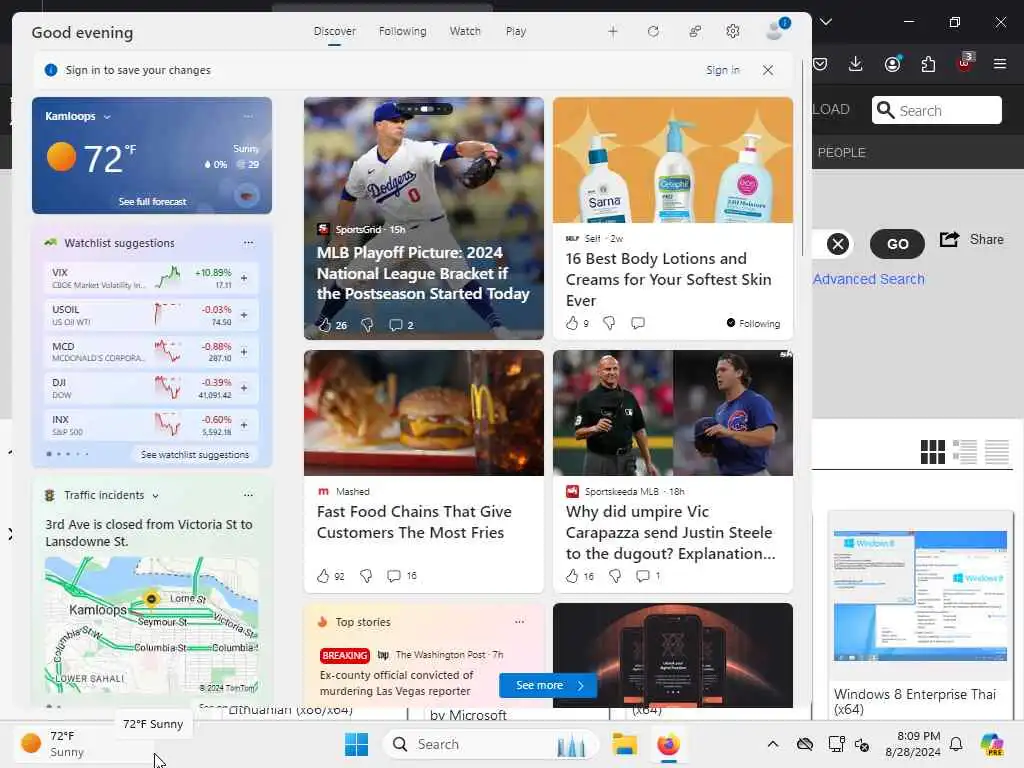Open widgets settings gear
The image size is (1024, 768).
click(733, 31)
